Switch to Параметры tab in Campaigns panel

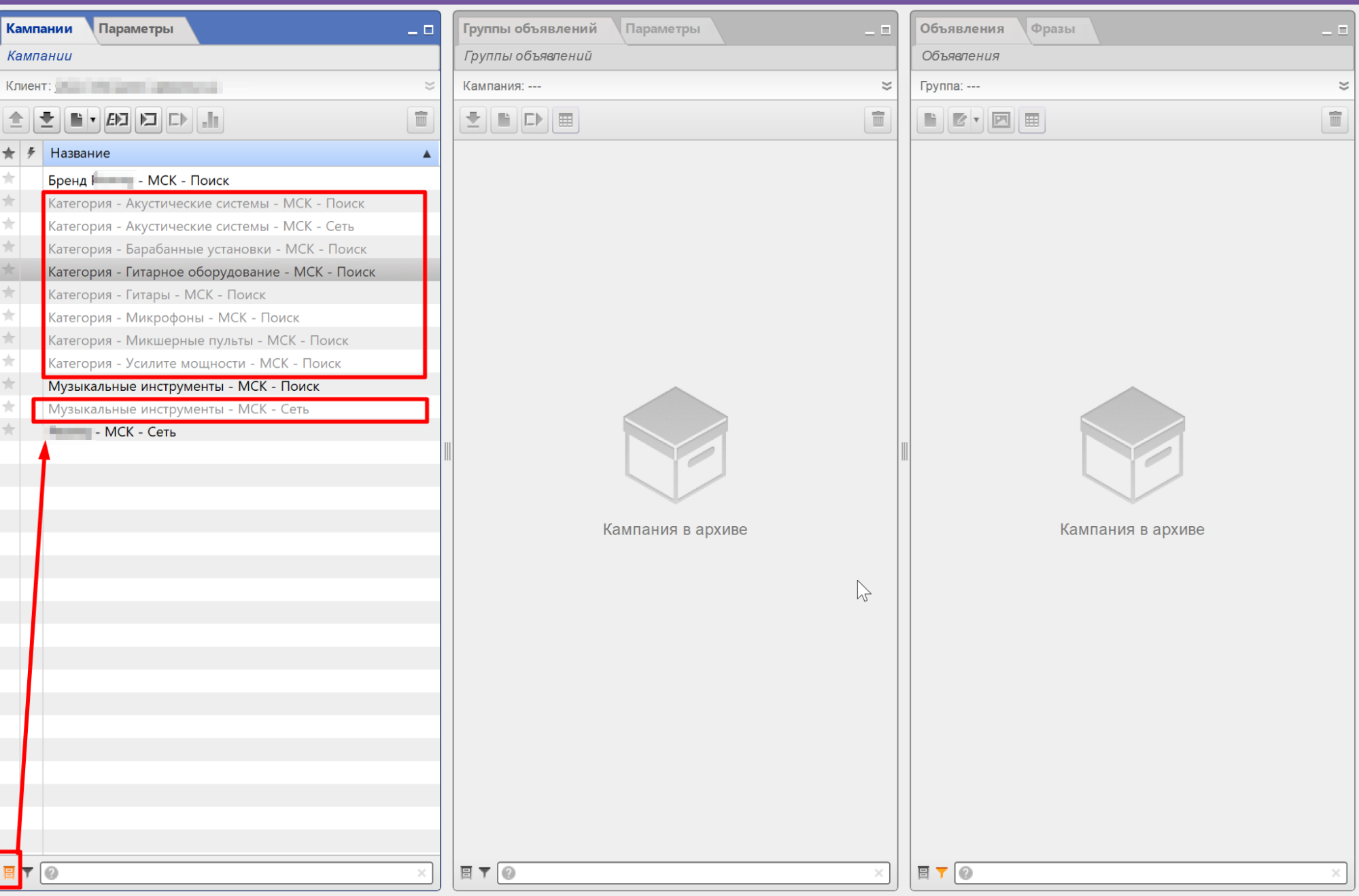(136, 29)
